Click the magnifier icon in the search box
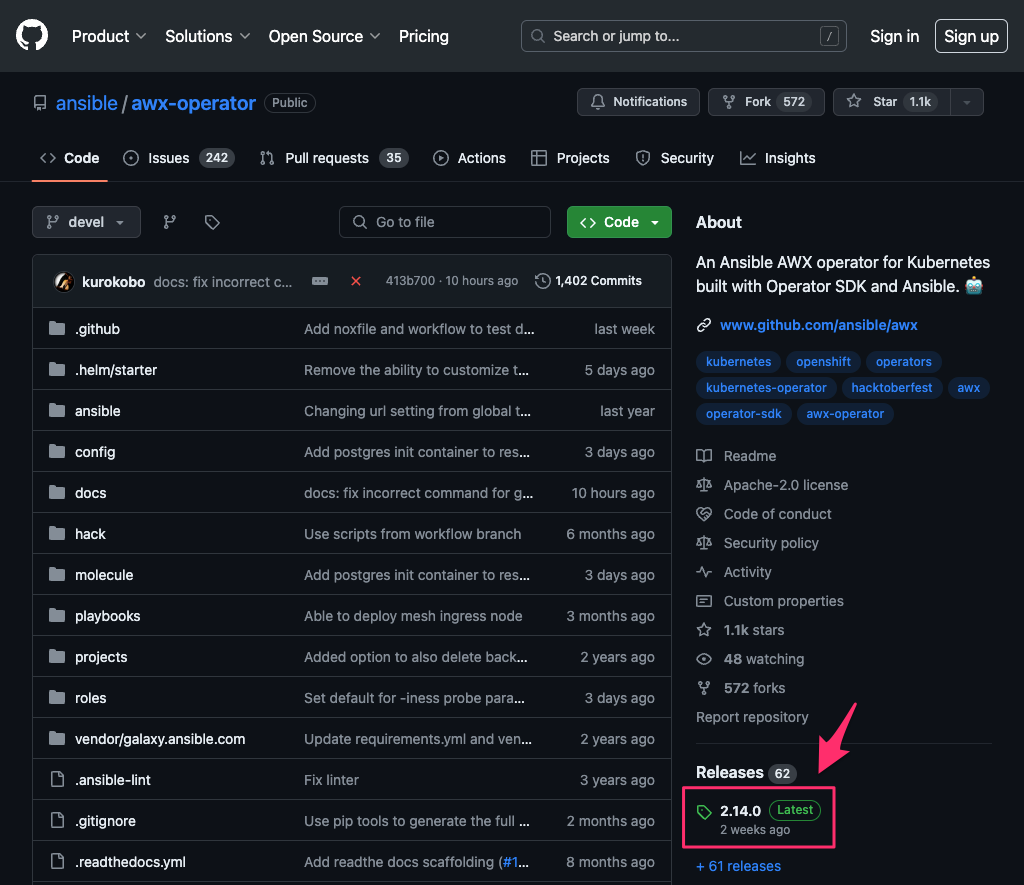 537,36
